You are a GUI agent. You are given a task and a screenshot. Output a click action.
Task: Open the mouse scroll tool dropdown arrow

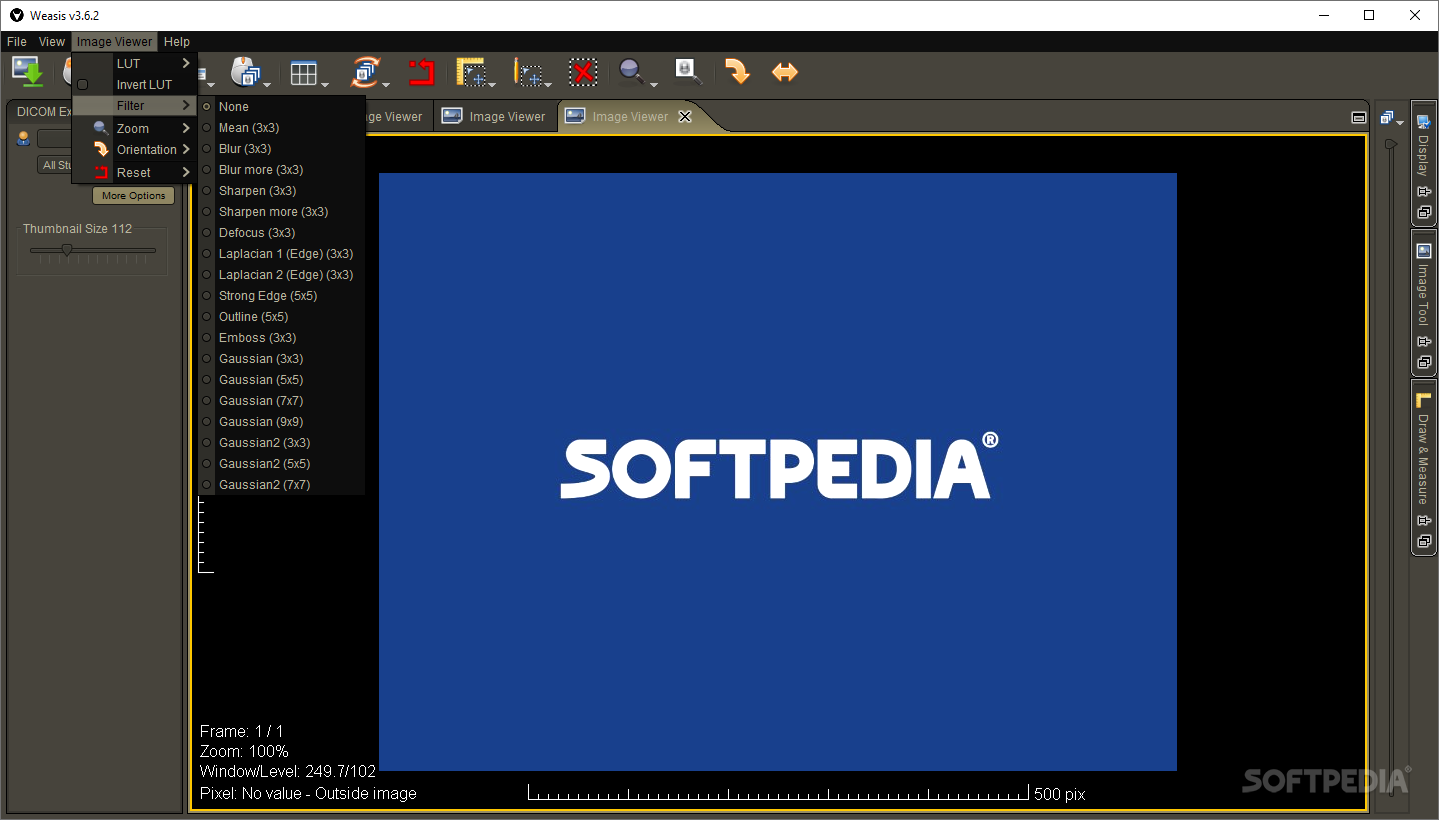click(267, 84)
